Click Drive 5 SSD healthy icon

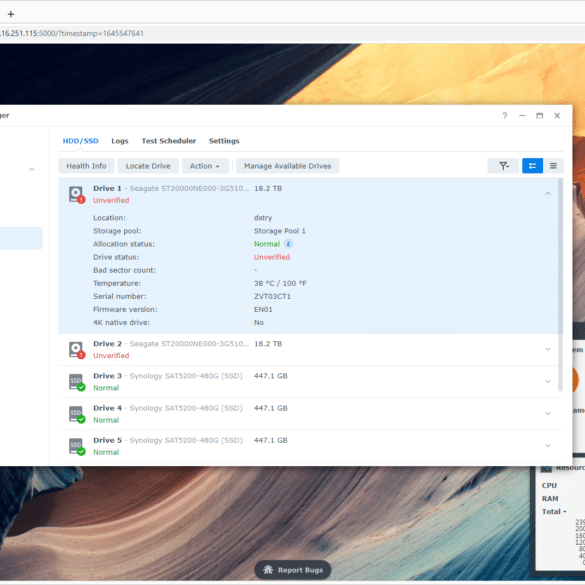tap(77, 446)
